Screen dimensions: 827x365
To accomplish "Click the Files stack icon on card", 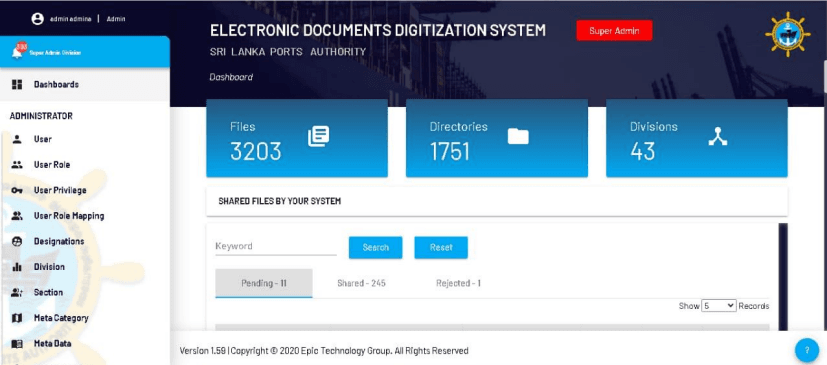I will (319, 136).
